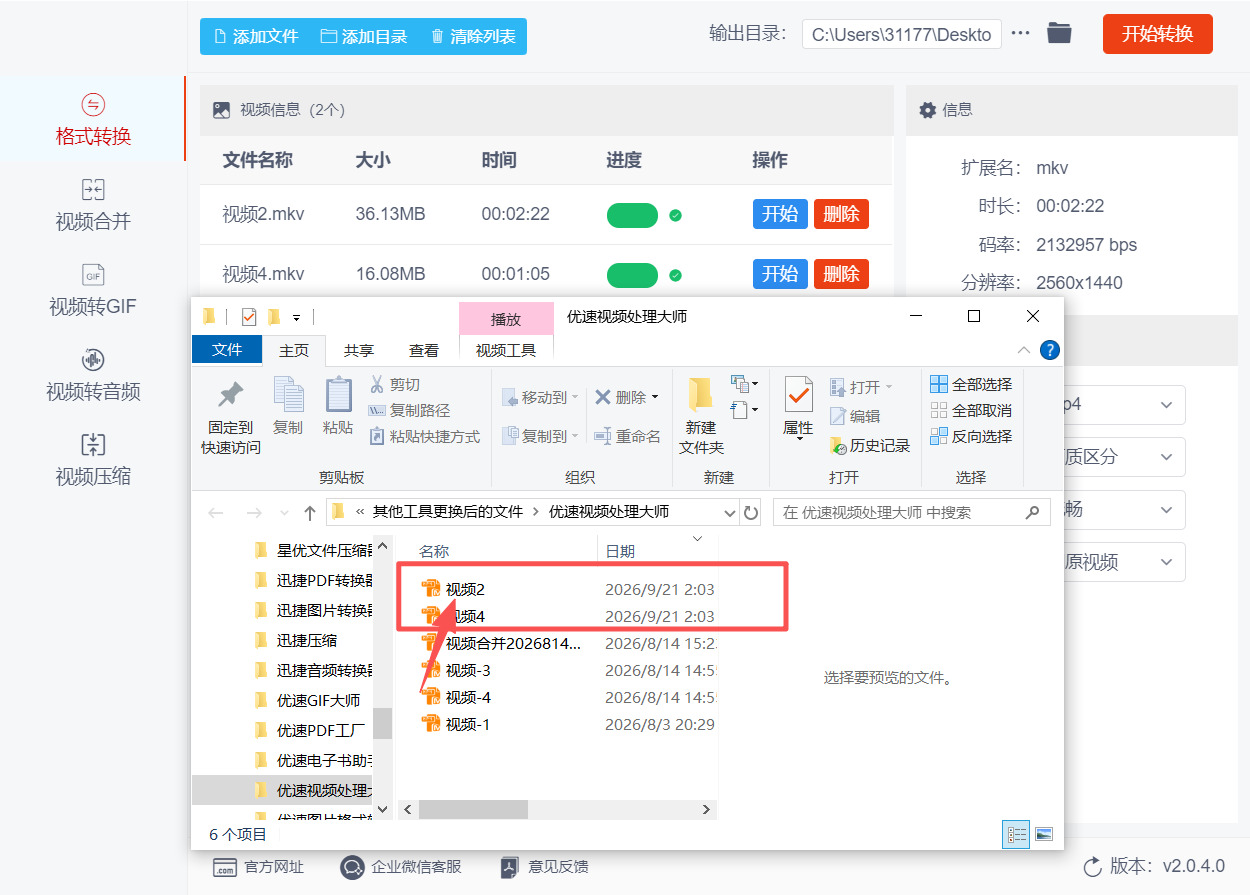Open the 视频转GIF sidebar tool
The width and height of the screenshot is (1250, 895).
point(93,290)
